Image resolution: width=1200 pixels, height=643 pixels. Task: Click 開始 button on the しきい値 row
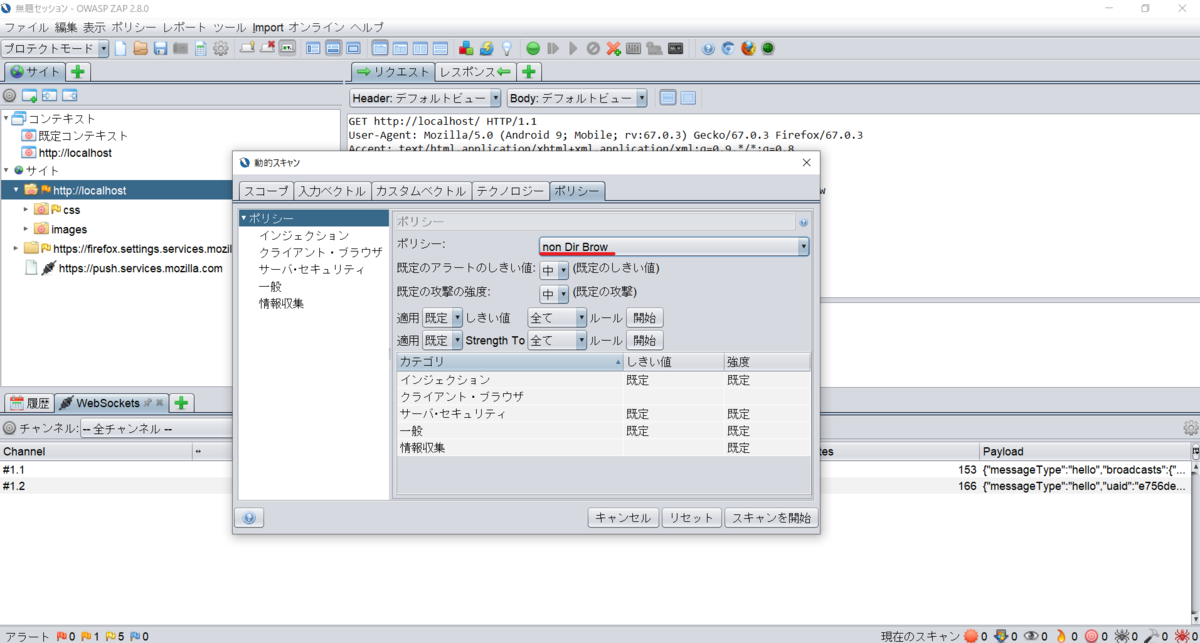(x=645, y=317)
